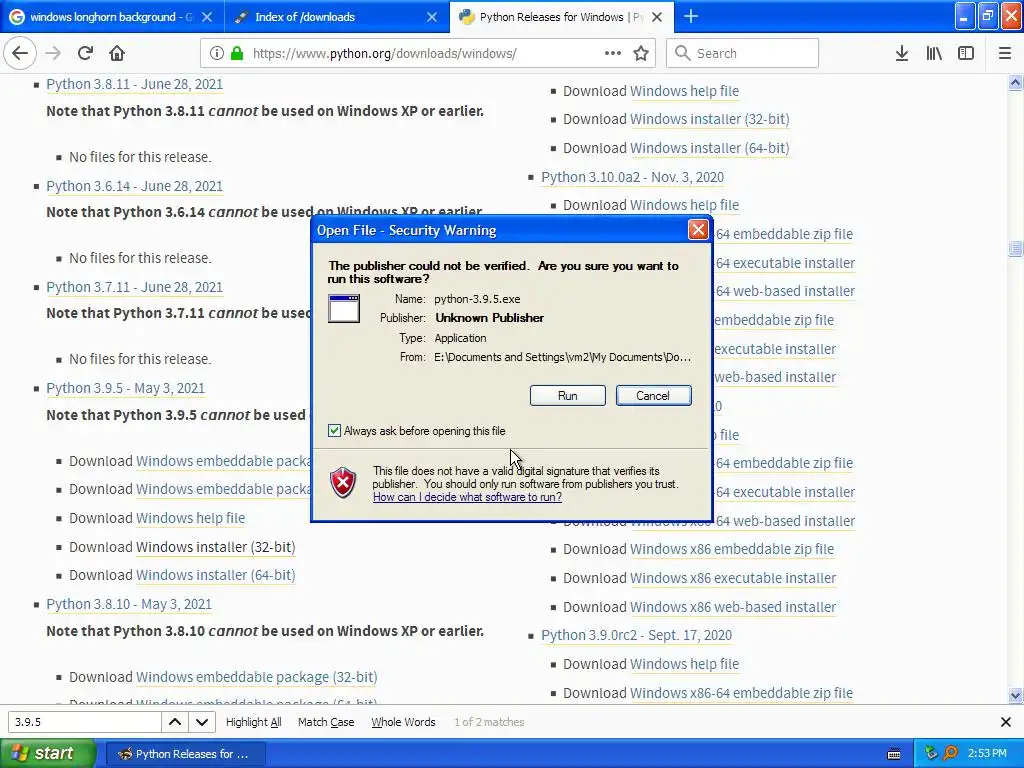
Task: Click the Unknown Publisher text
Action: tap(490, 318)
